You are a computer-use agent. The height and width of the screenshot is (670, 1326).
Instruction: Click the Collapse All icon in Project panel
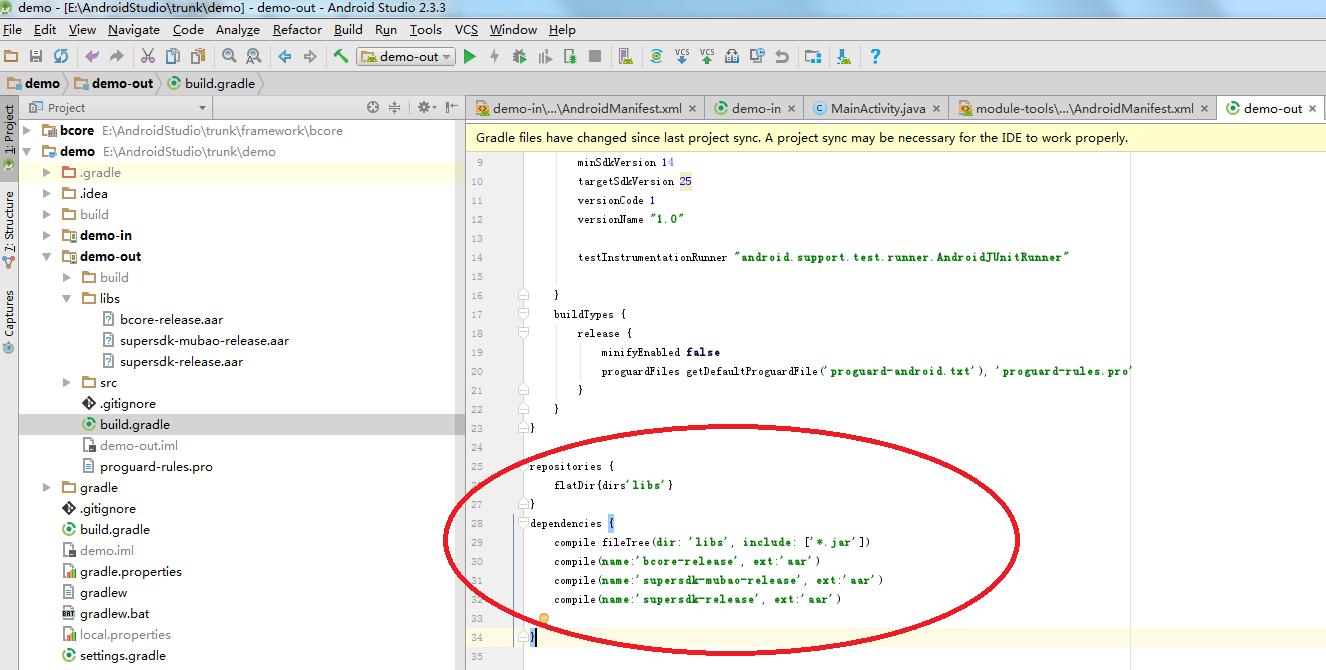coord(394,107)
